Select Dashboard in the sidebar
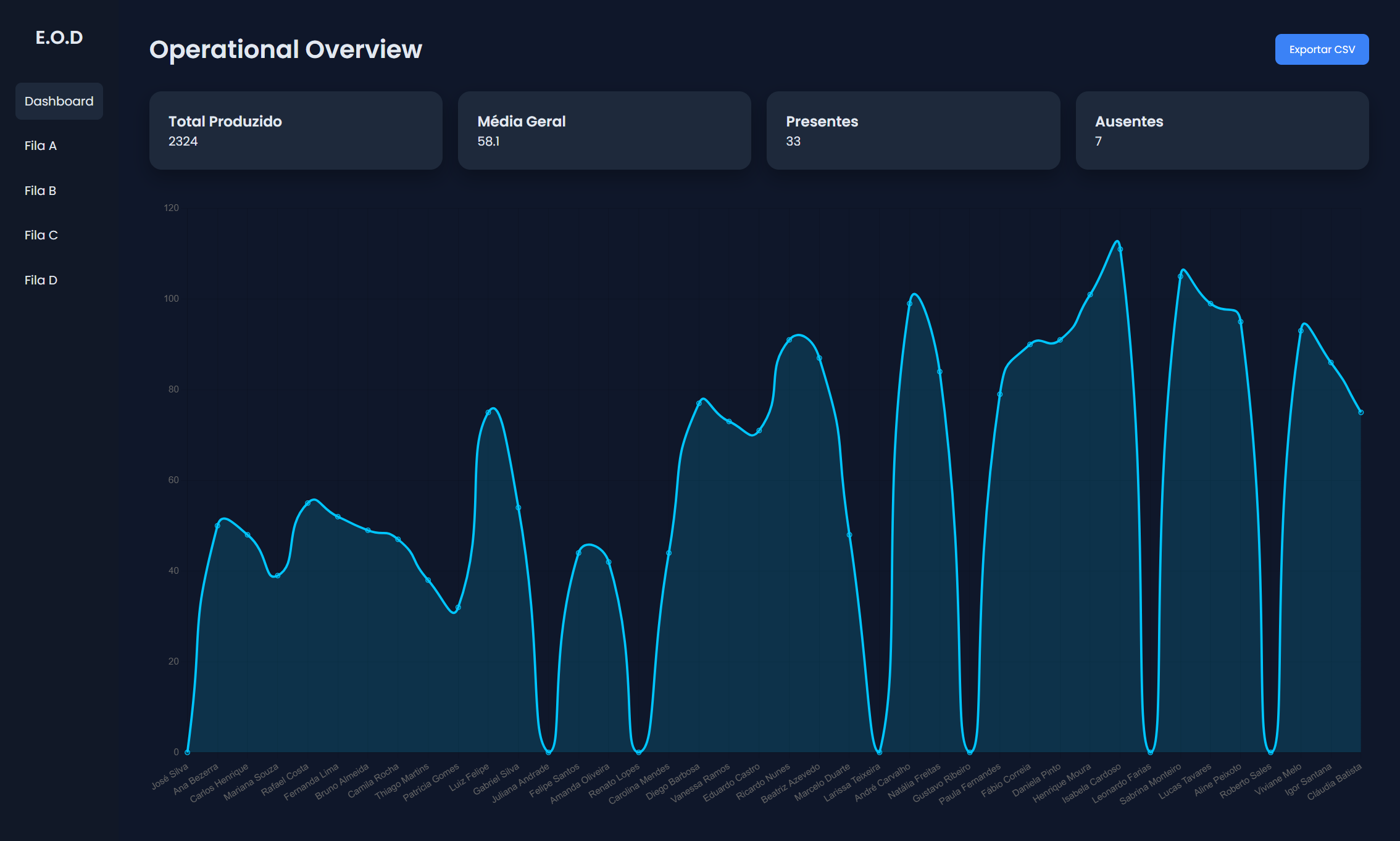The height and width of the screenshot is (841, 1400). click(59, 101)
